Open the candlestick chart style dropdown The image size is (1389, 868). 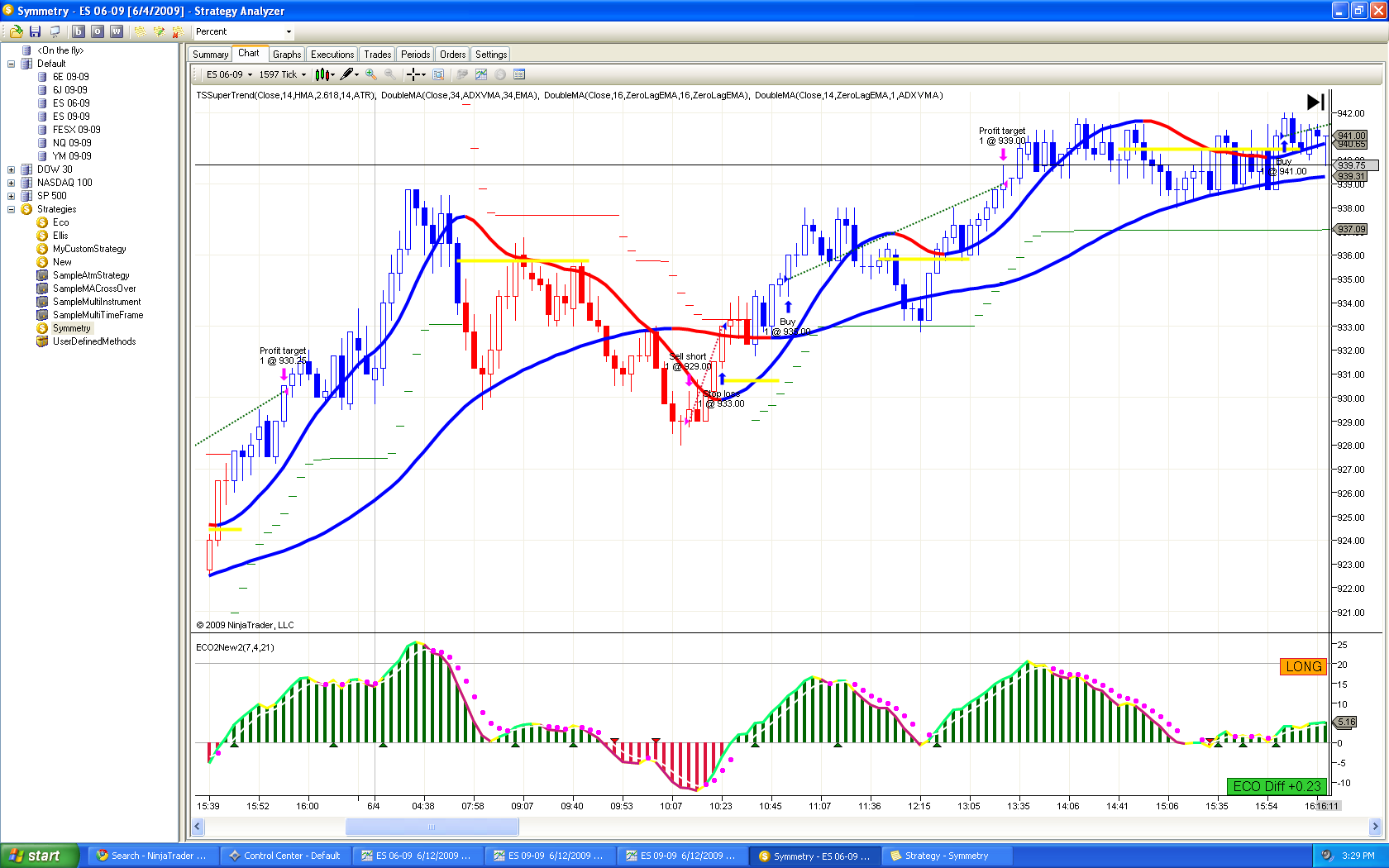pyautogui.click(x=325, y=74)
